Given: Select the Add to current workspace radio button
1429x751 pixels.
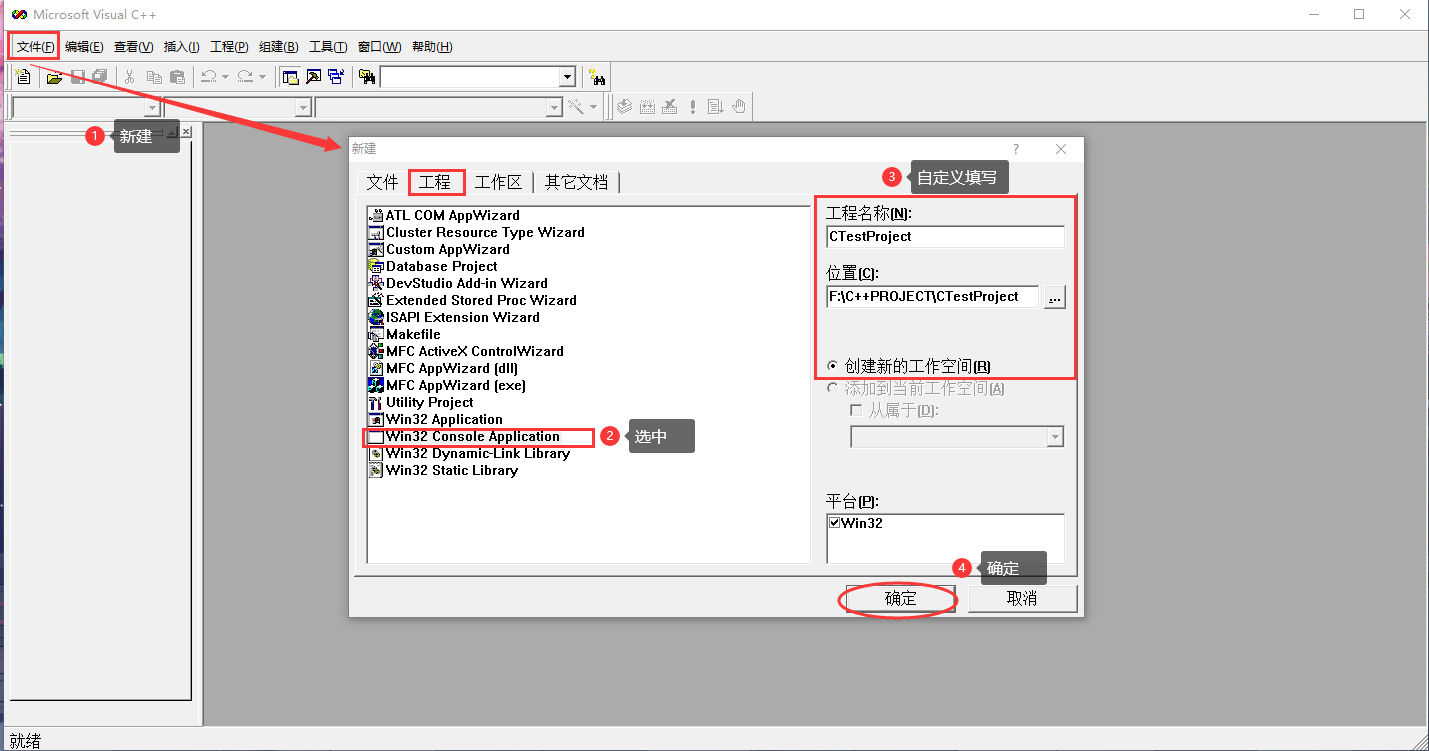Looking at the screenshot, I should coord(834,388).
